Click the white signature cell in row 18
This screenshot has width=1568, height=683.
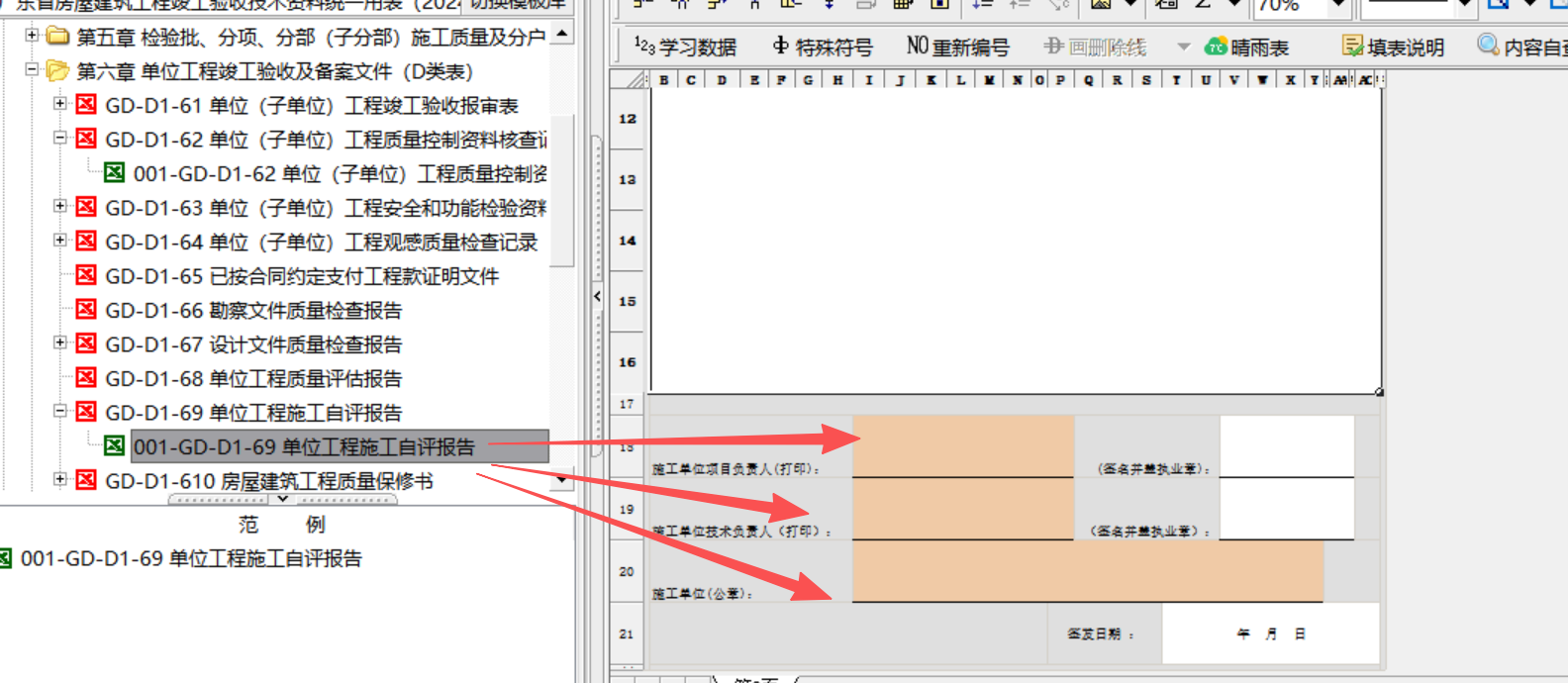coord(1287,446)
